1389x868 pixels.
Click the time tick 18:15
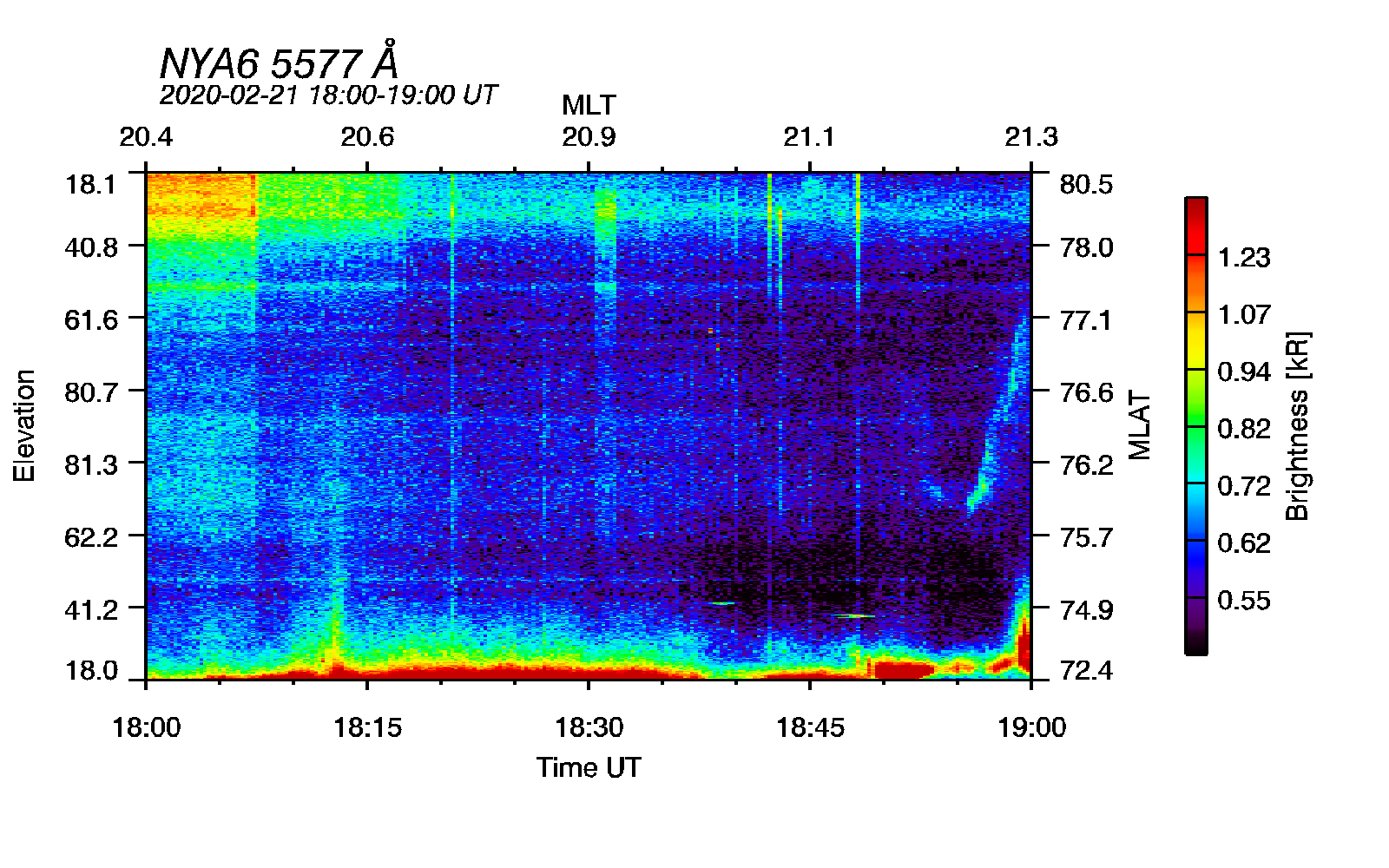tap(367, 727)
